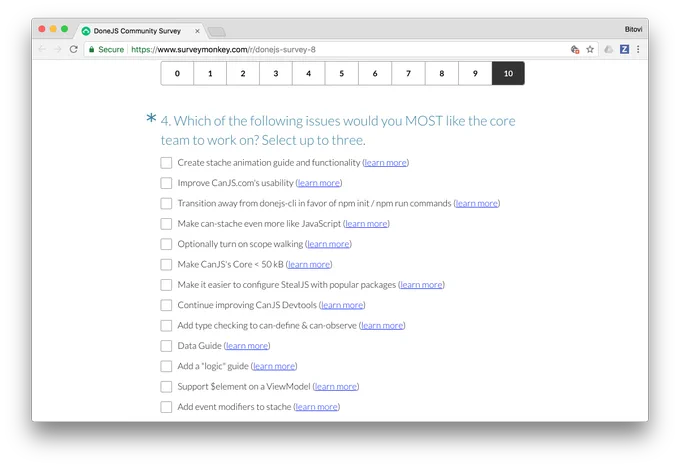Check Continue improving CanJS Devtools
The image size is (680, 467).
(166, 305)
